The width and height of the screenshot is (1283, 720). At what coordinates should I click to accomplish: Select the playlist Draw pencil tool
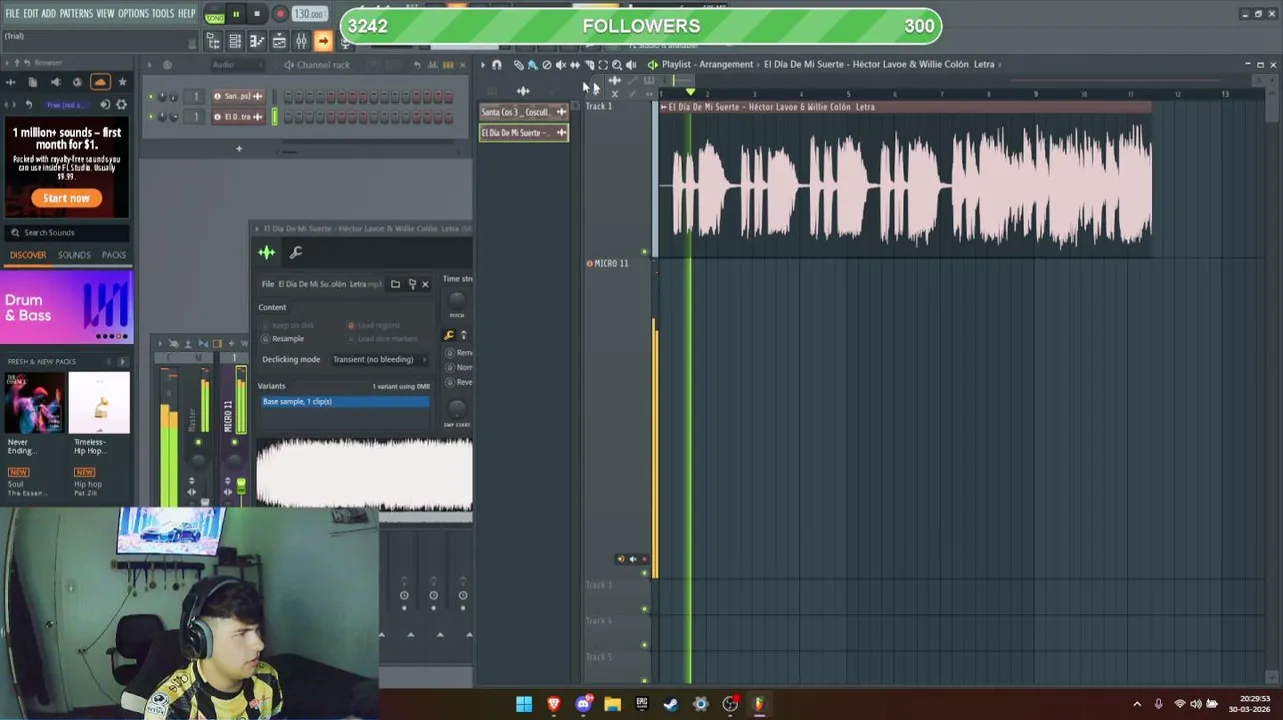pyautogui.click(x=518, y=65)
